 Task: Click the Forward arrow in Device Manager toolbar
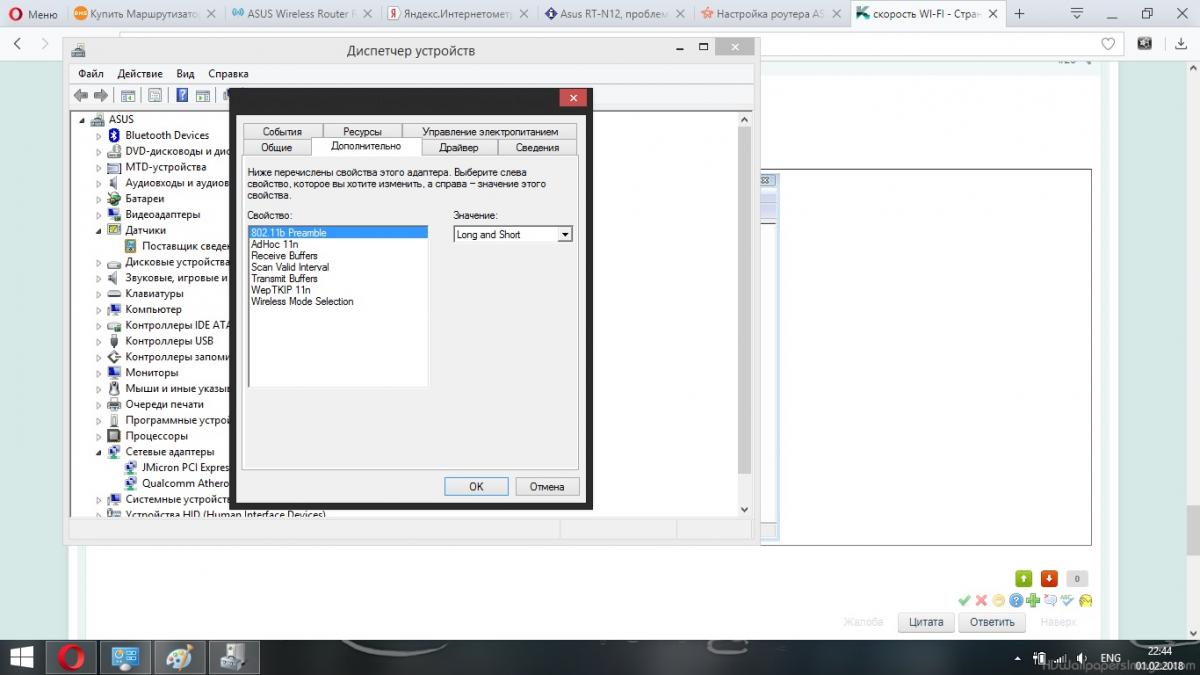pos(100,95)
